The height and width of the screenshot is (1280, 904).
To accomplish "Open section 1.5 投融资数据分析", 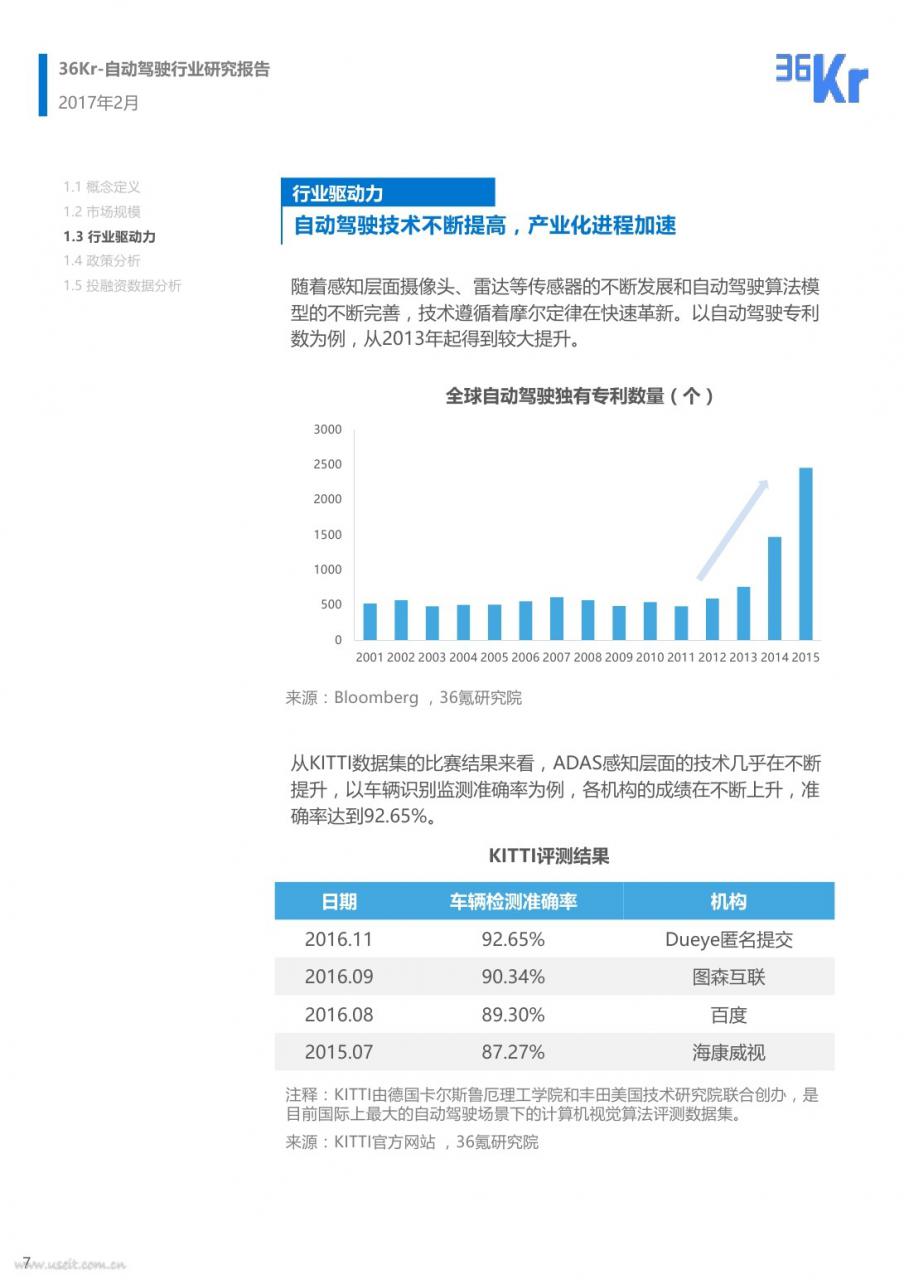I will [x=122, y=286].
